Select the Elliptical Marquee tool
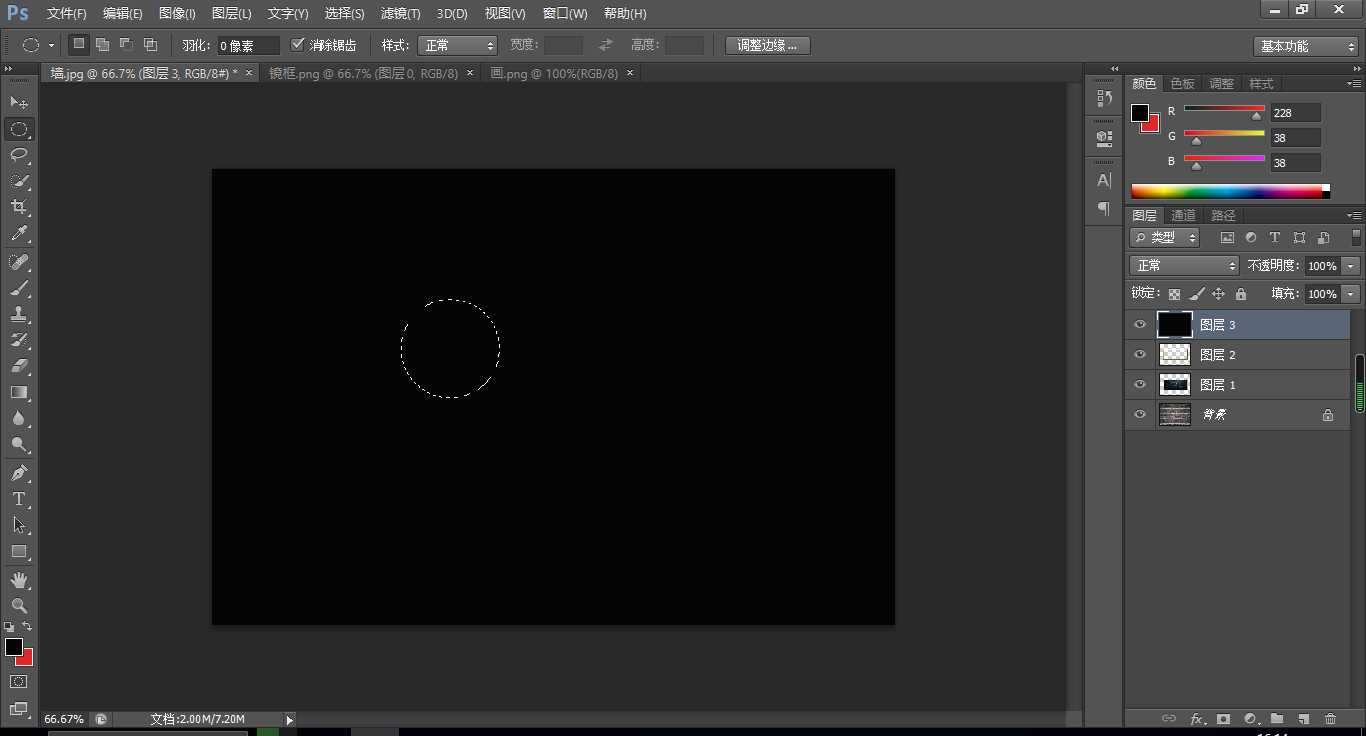 click(19, 129)
